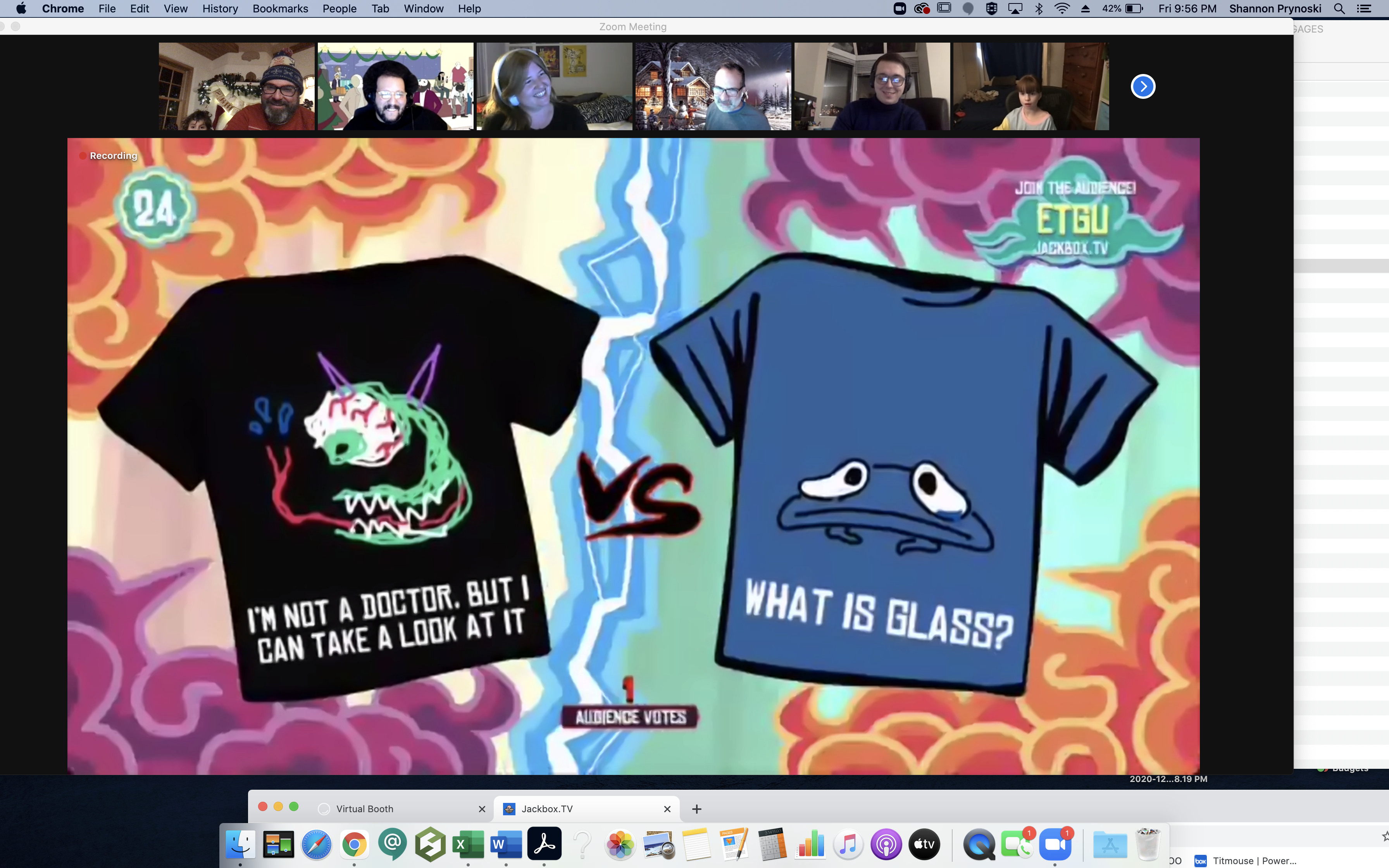
Task: Open the Notes app in Dock
Action: [696, 844]
